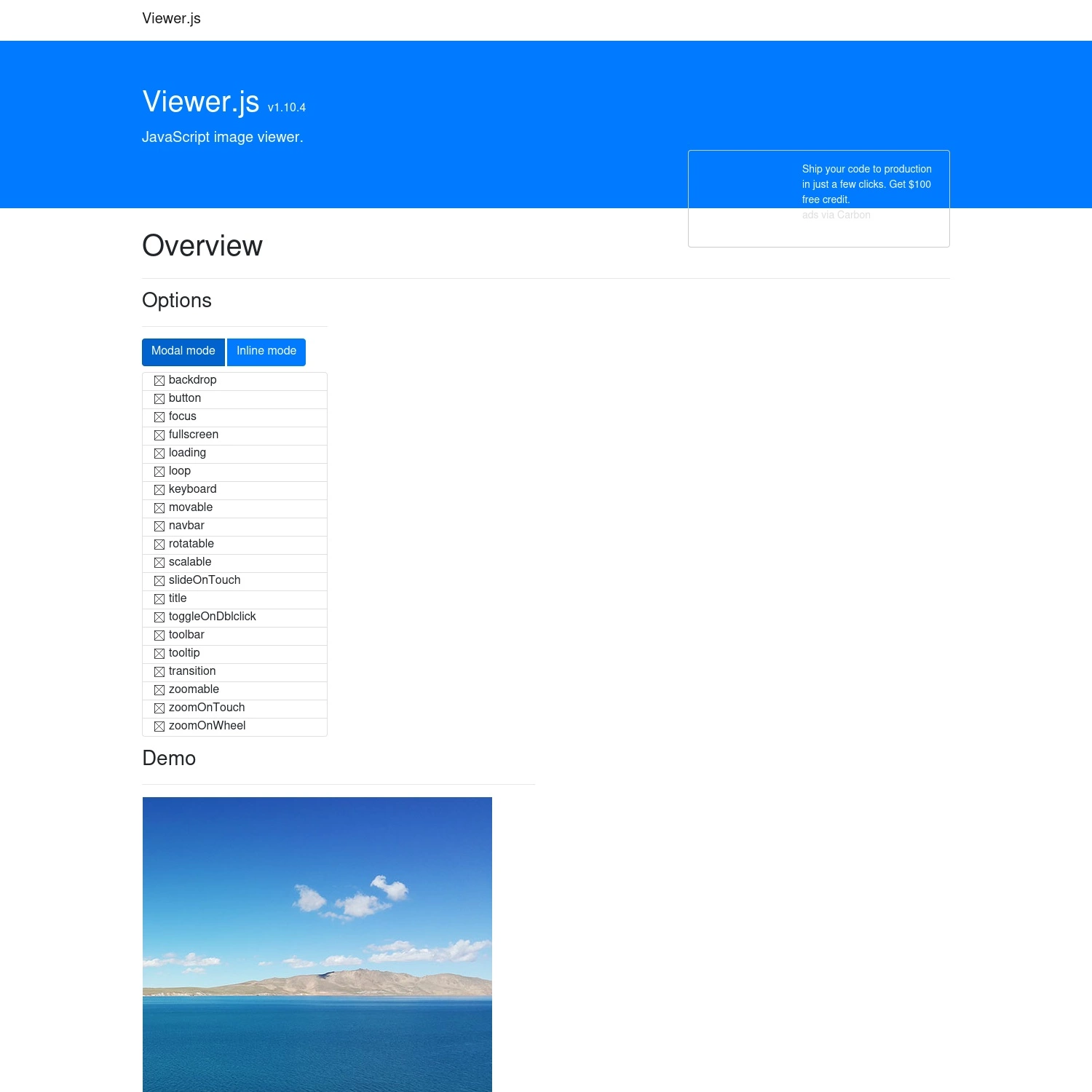
Task: Toggle the transition option checkbox
Action: click(159, 672)
